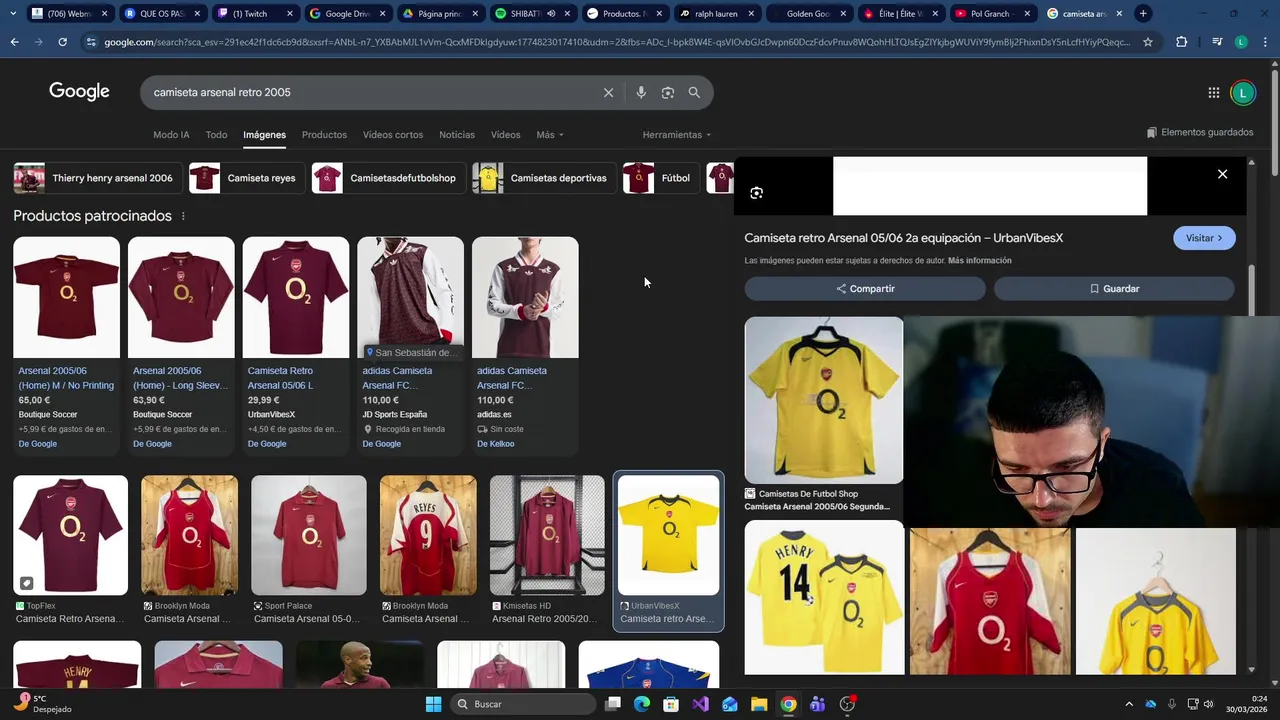
Task: Open a new Chrome tab
Action: pos(1143,14)
